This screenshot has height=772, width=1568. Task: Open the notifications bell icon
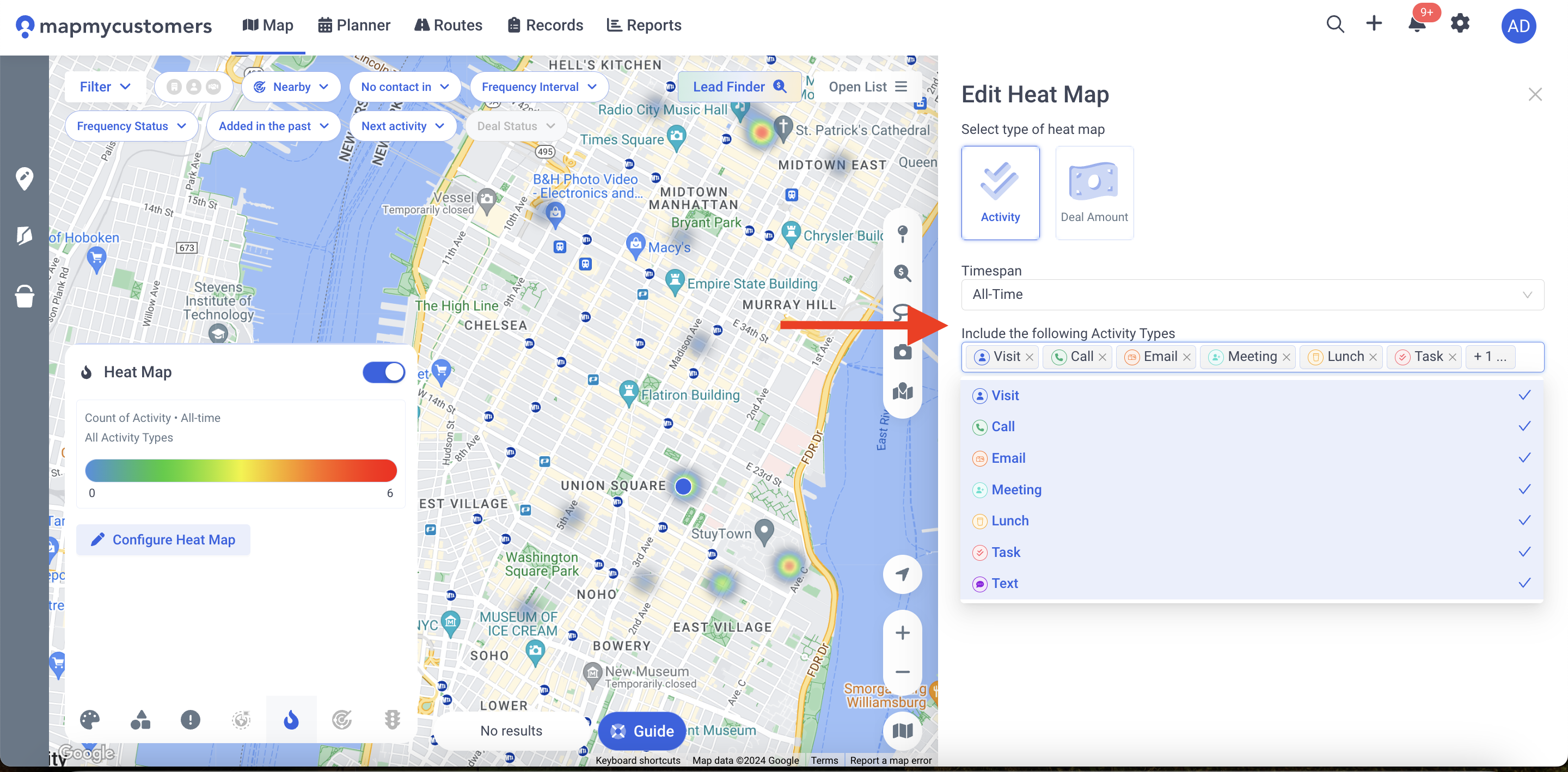1417,24
